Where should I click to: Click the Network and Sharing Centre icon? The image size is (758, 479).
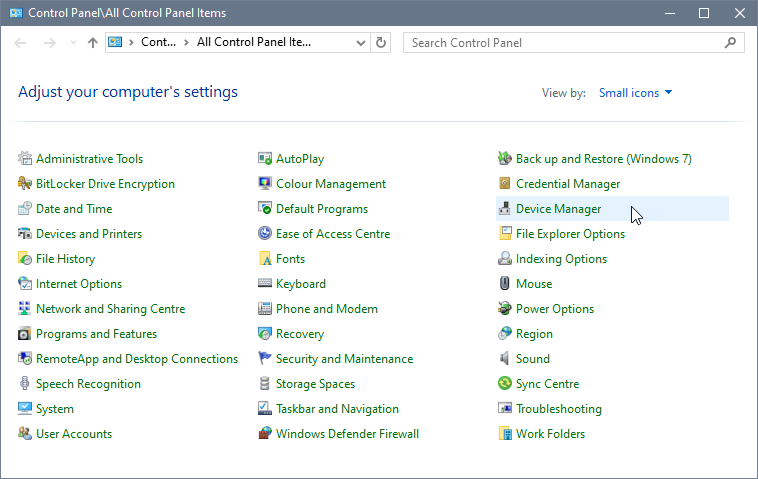point(25,309)
